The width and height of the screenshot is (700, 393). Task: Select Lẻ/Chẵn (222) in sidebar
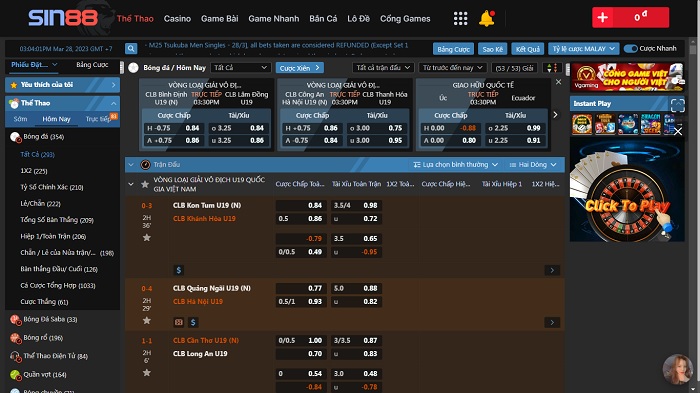tap(40, 204)
